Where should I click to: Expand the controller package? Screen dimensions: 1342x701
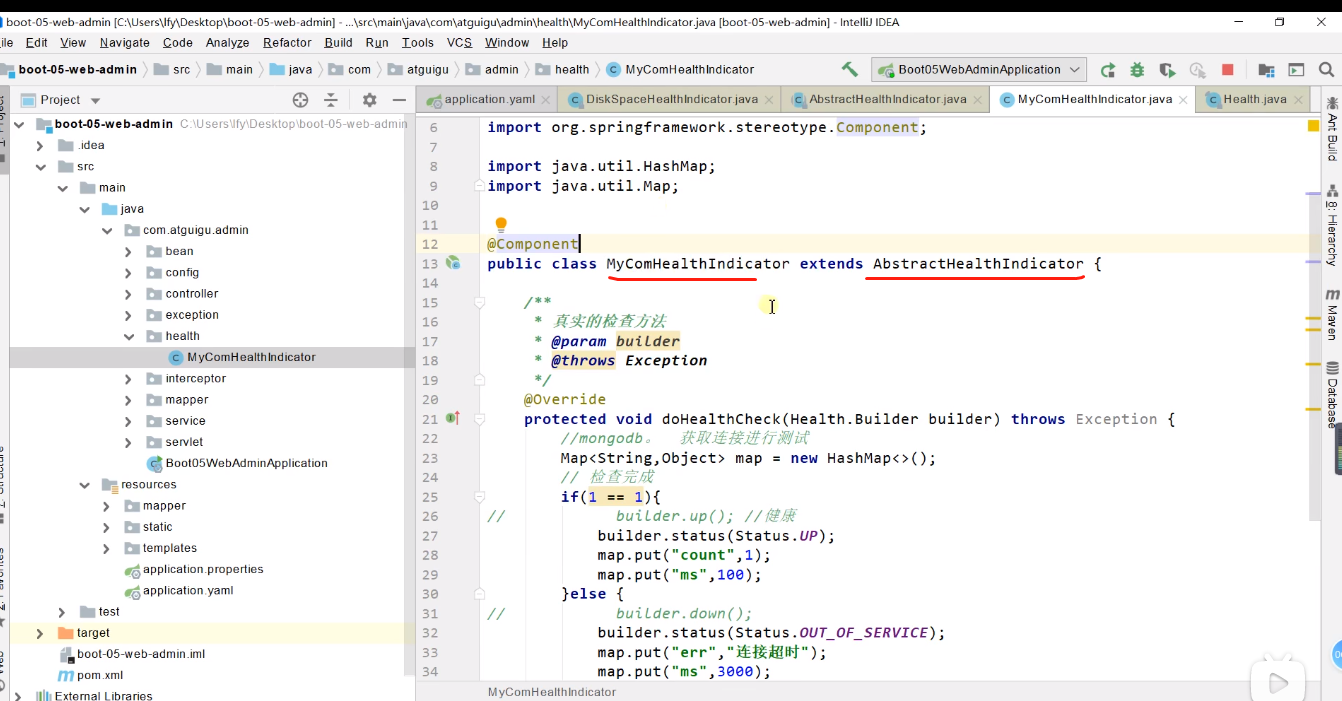128,294
